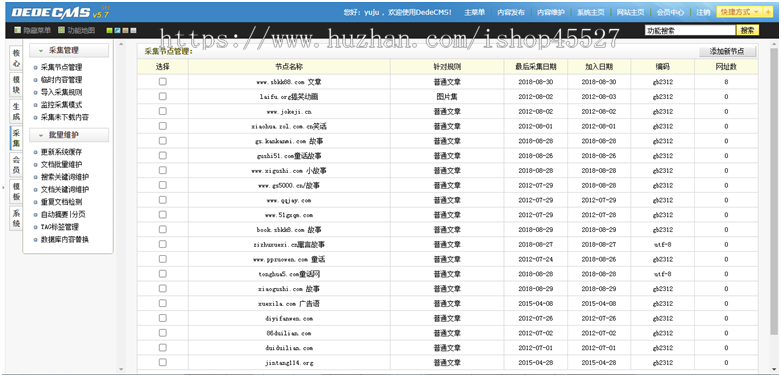Click the 节点名称 column header
Viewport: 781px width, 377px height.
click(289, 67)
